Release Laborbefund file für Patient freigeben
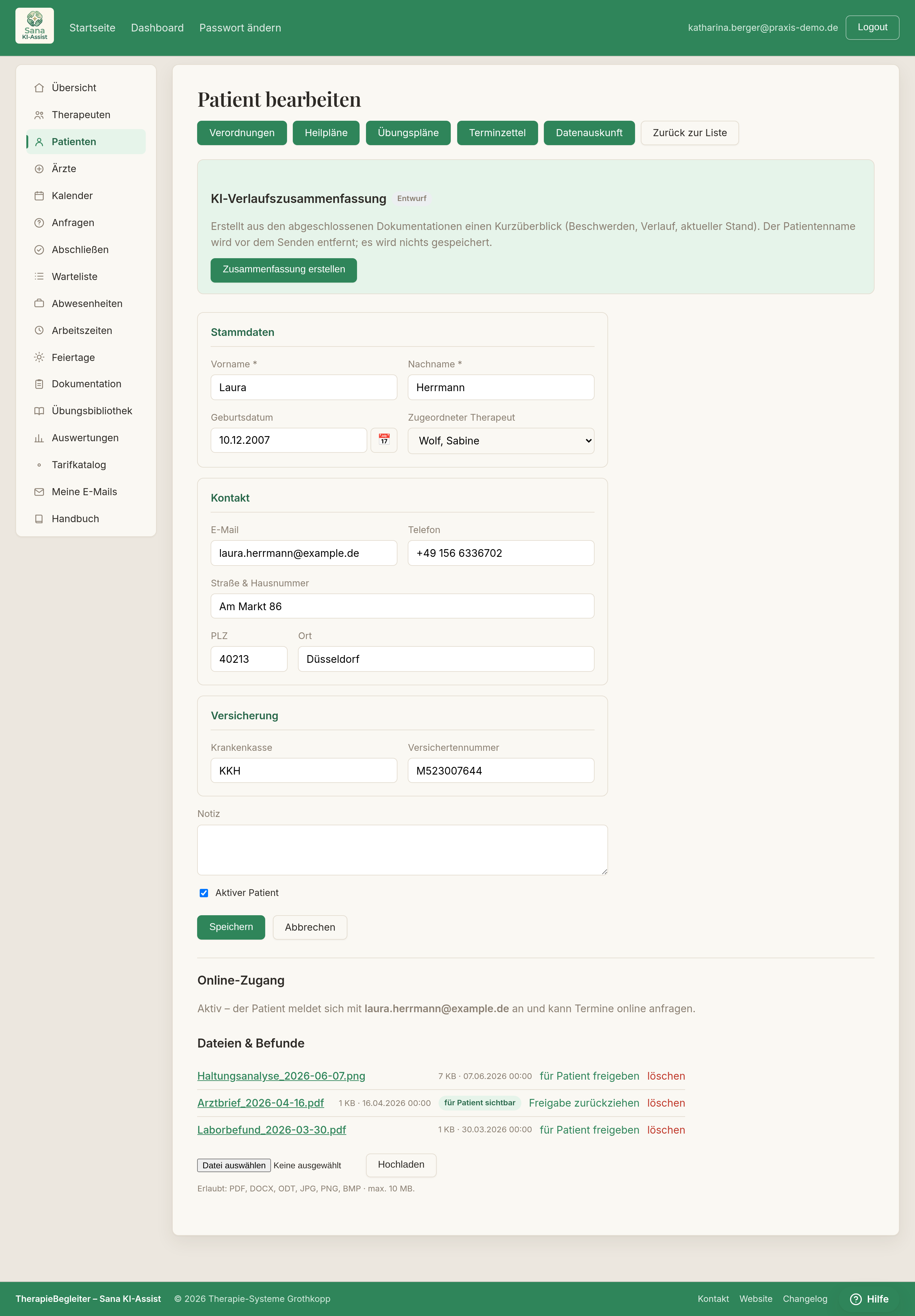 point(589,1130)
